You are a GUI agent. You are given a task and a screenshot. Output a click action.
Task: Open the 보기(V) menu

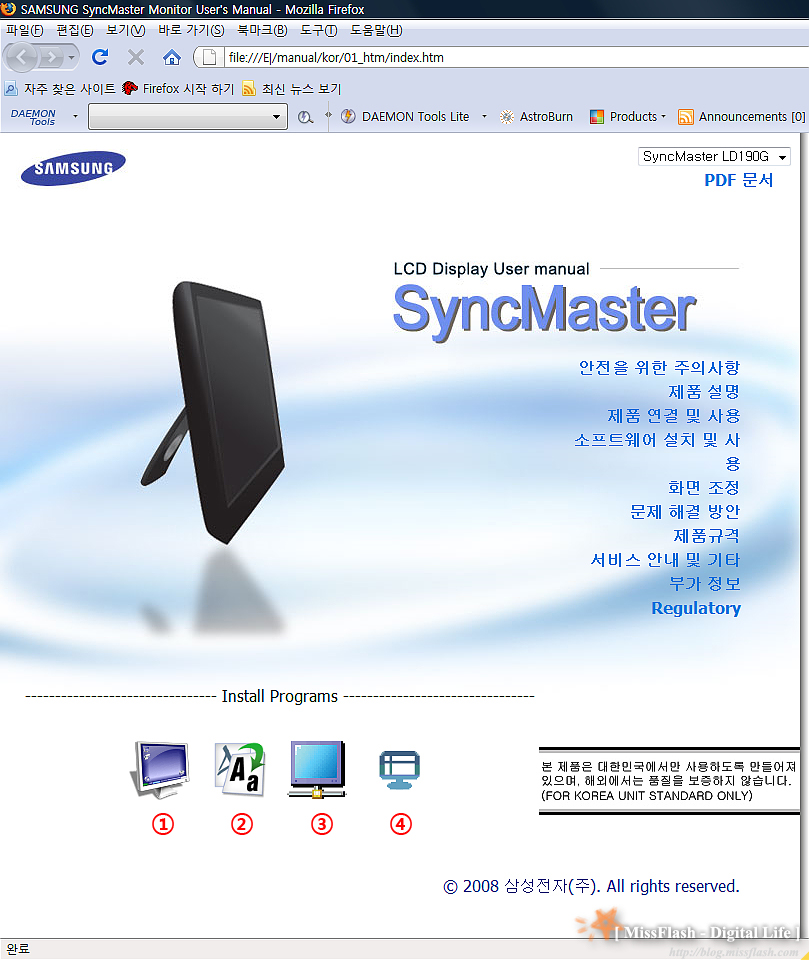point(126,30)
